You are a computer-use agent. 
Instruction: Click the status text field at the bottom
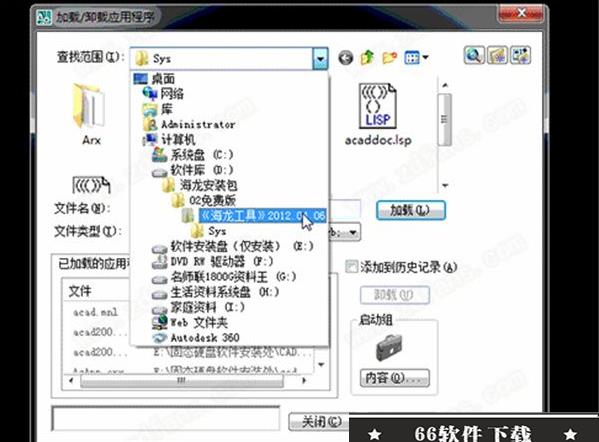point(165,419)
